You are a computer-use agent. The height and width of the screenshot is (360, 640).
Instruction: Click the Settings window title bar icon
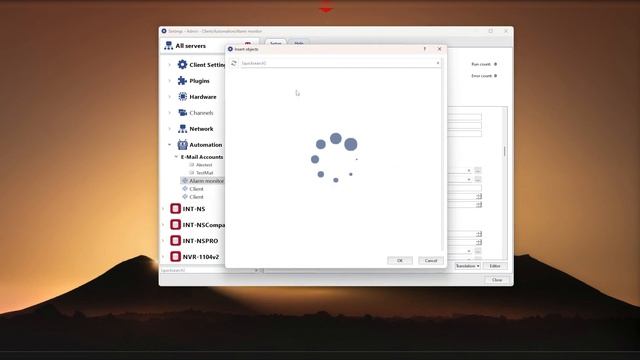click(164, 31)
